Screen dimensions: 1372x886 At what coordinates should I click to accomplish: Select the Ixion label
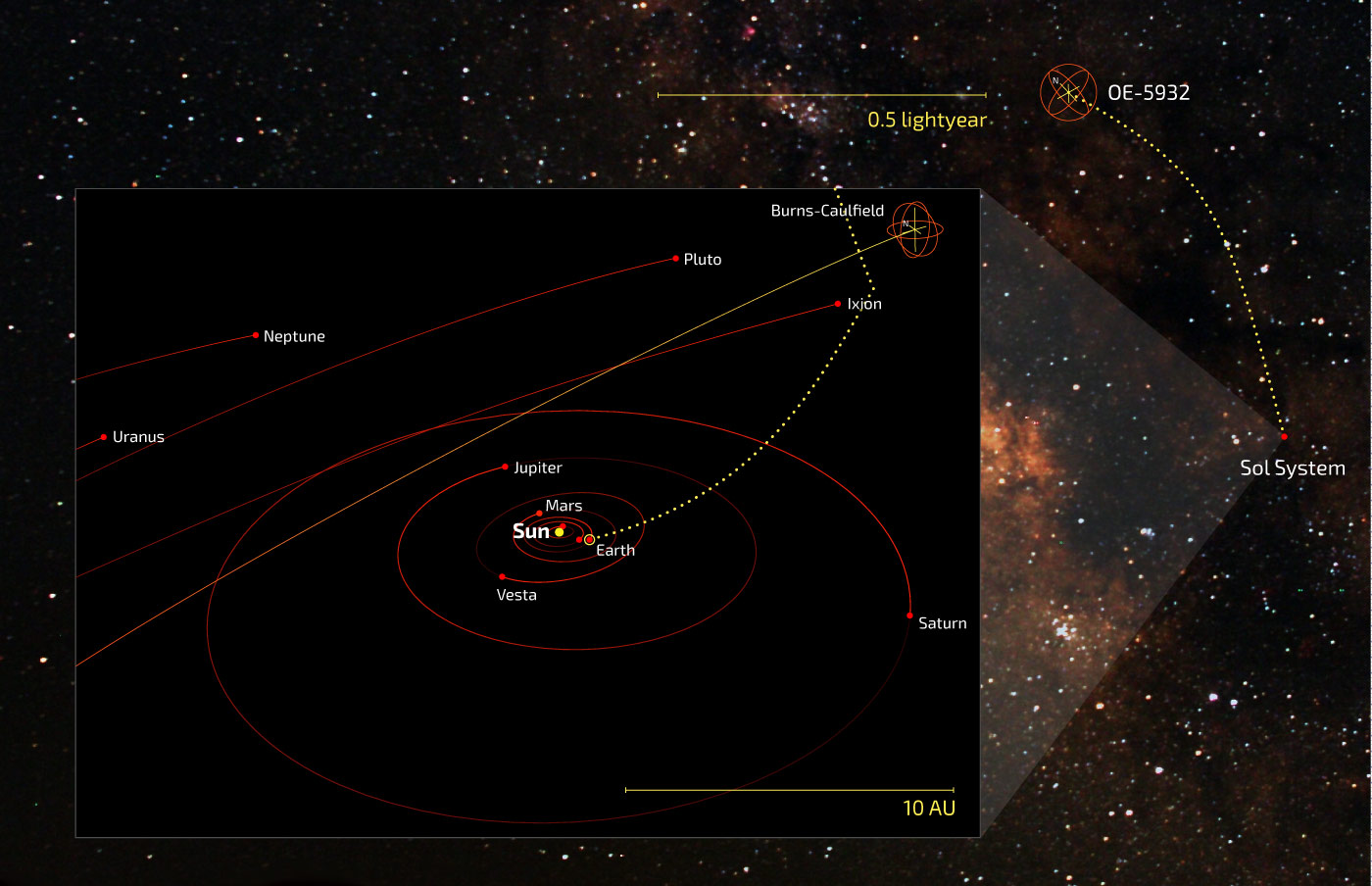point(864,304)
